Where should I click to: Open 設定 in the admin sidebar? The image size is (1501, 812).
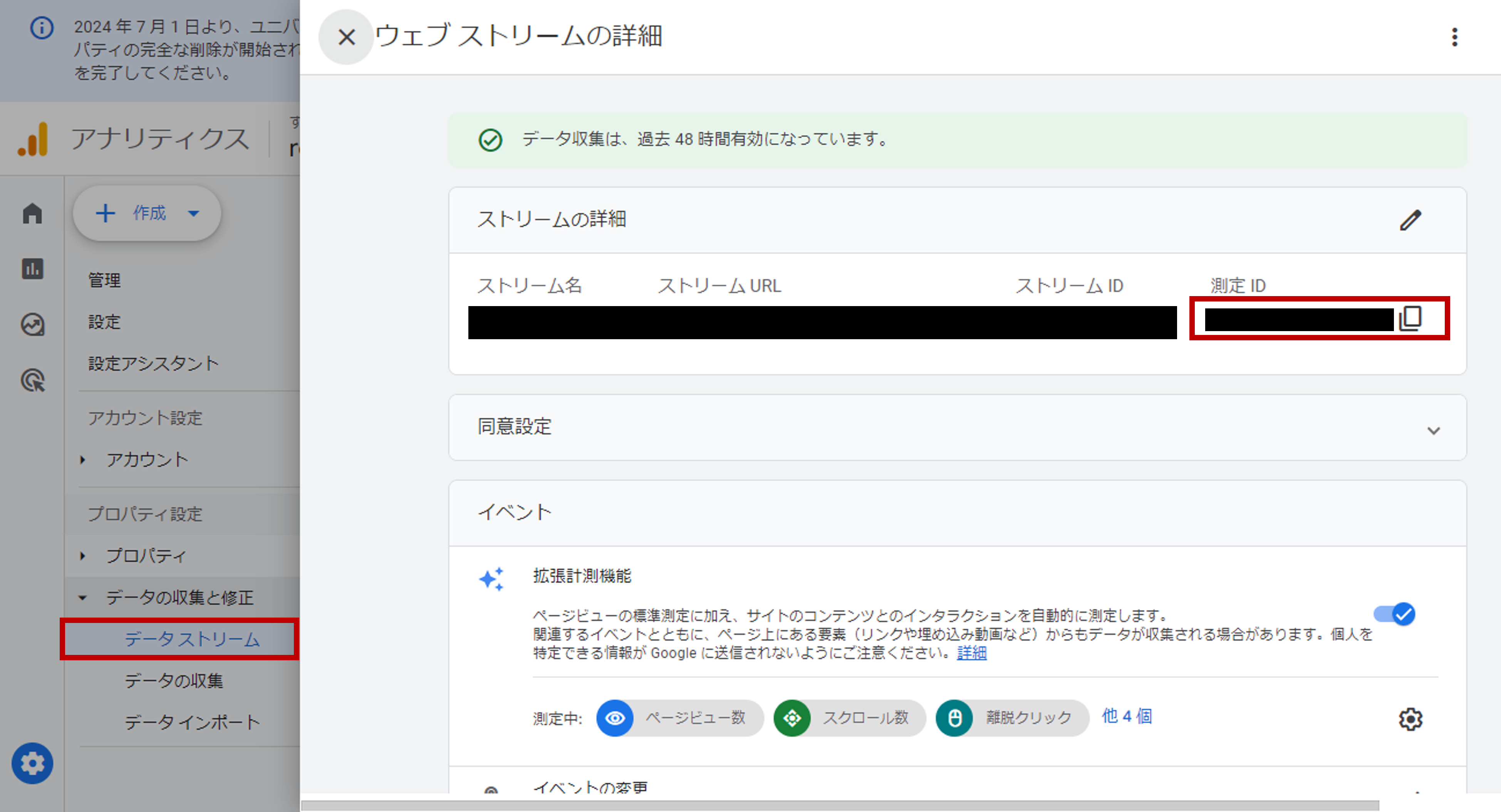coord(104,321)
